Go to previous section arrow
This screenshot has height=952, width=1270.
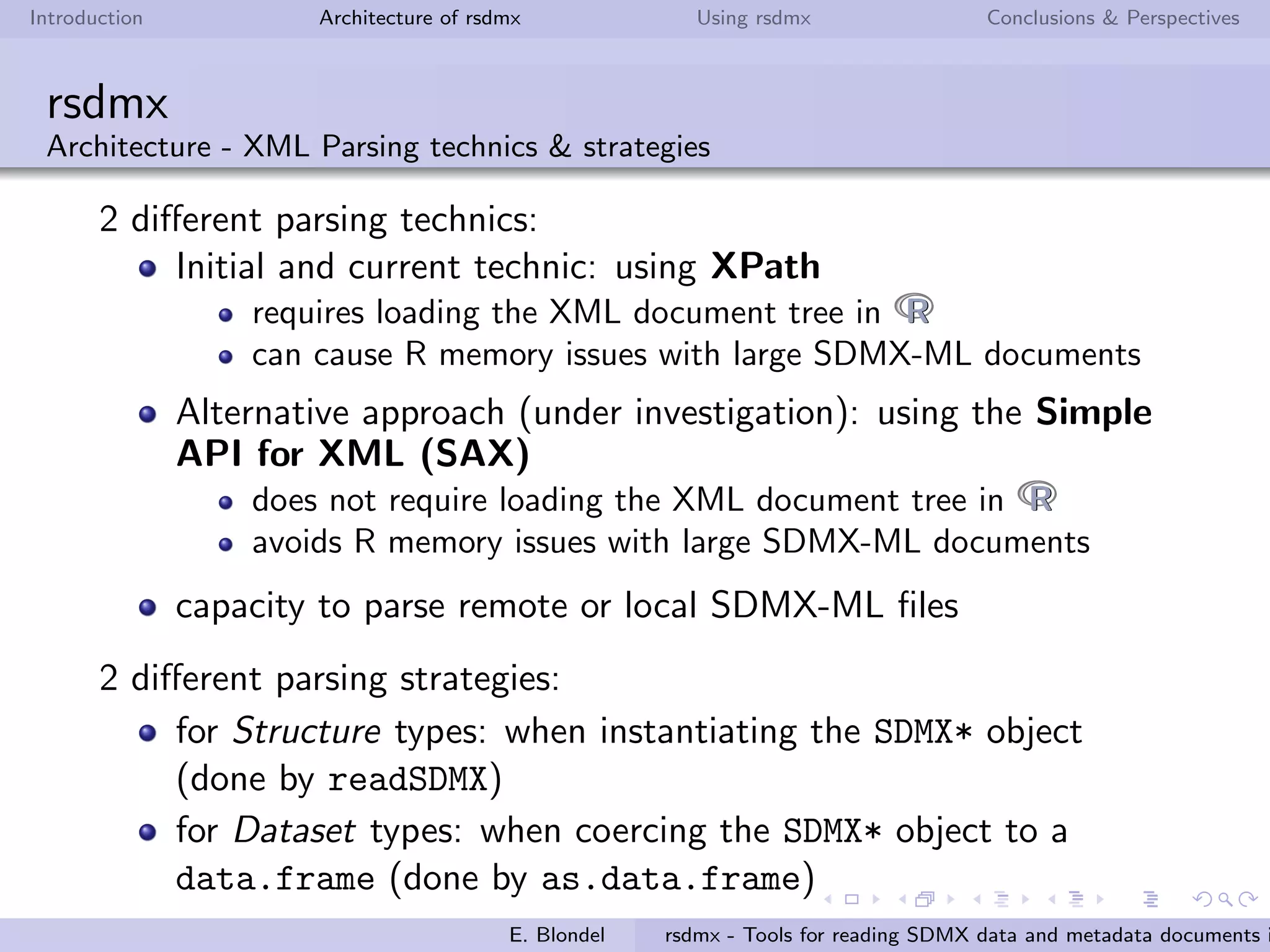click(1052, 899)
